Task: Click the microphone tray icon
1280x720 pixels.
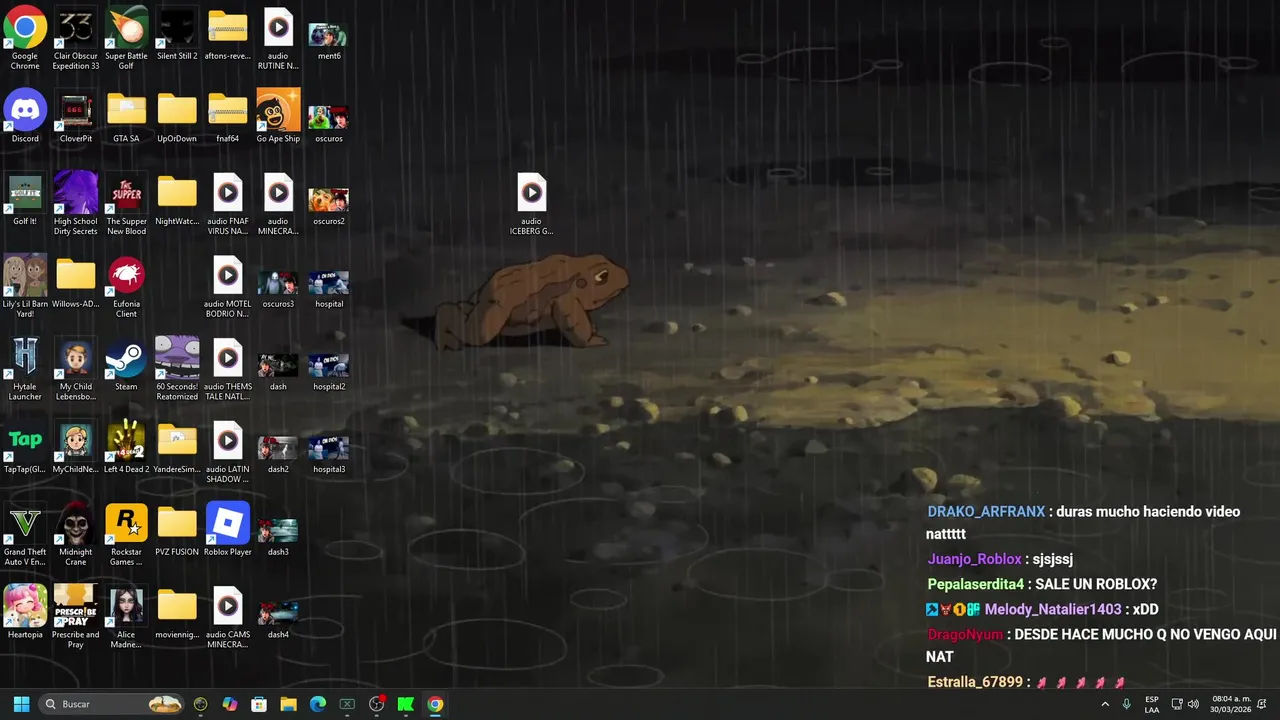Action: (x=1127, y=704)
